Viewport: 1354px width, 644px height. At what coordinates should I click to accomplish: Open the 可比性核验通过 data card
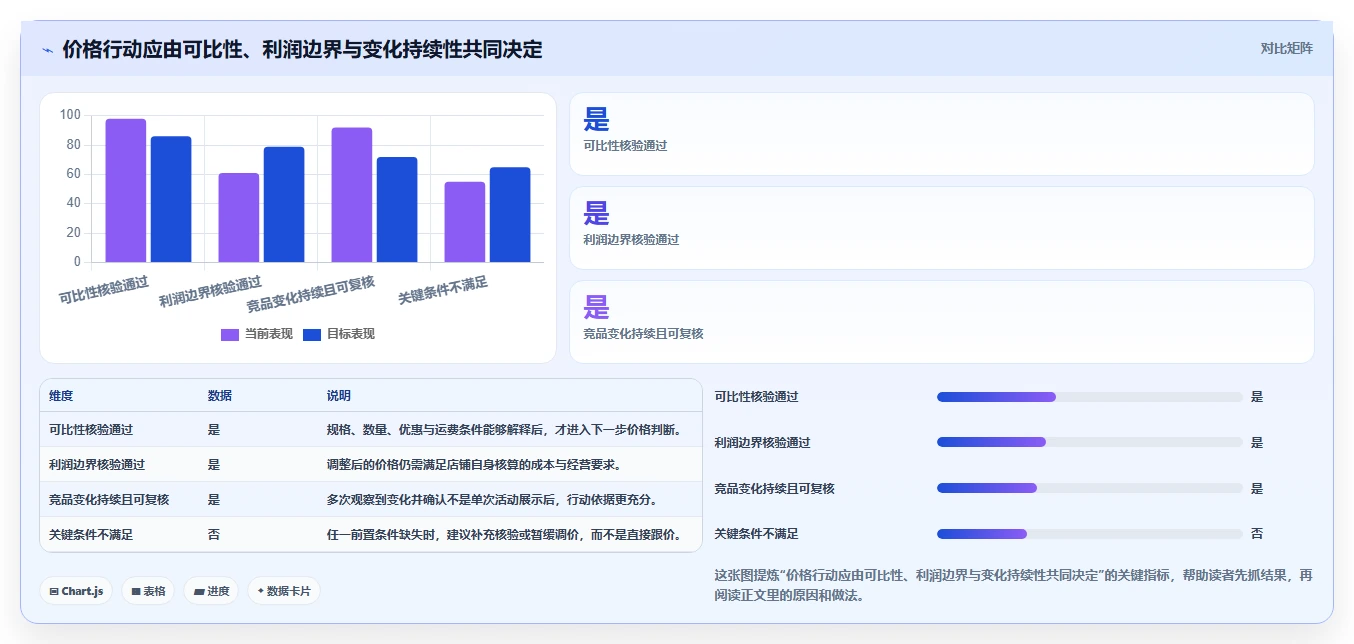tap(941, 134)
